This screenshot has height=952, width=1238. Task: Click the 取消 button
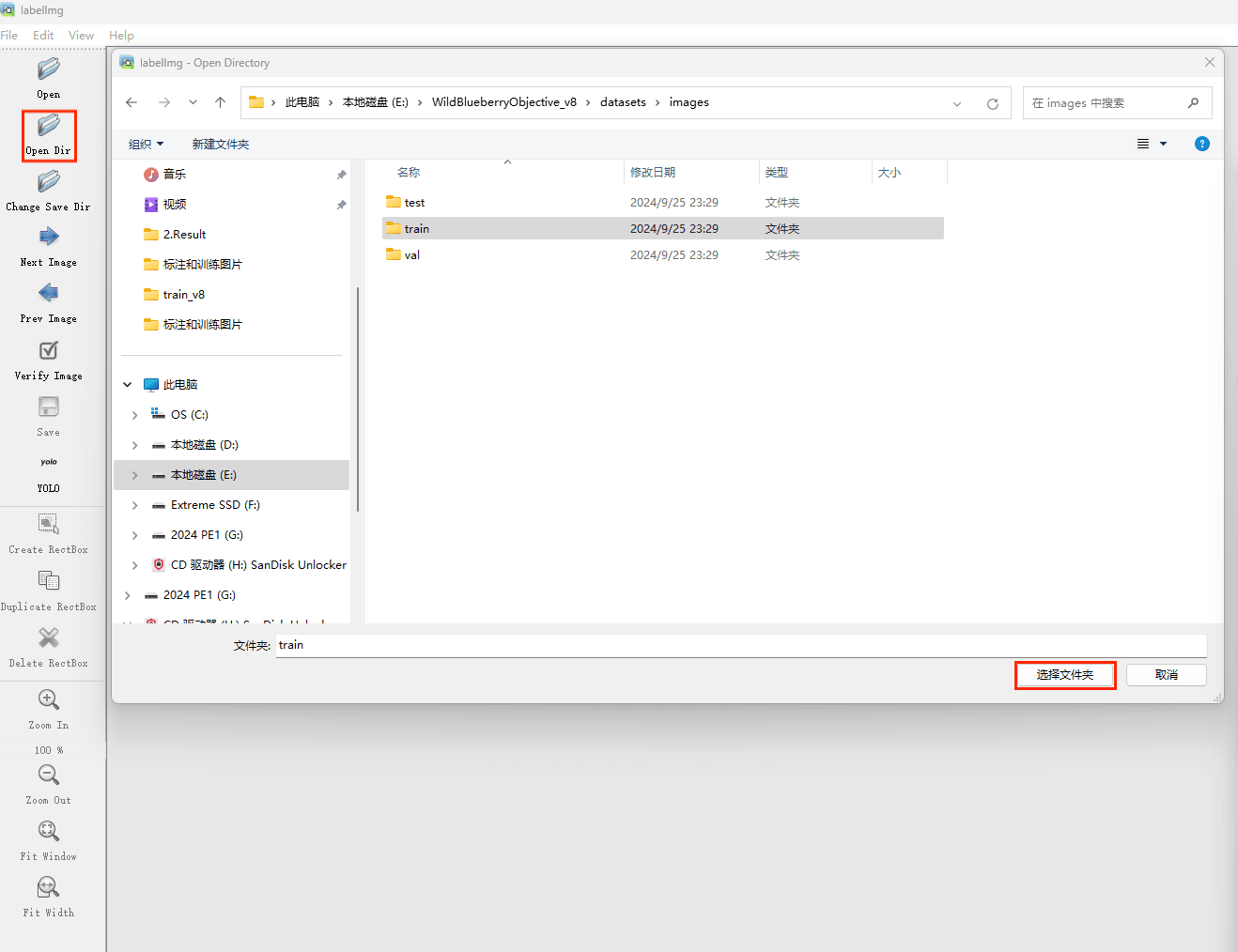coord(1166,675)
